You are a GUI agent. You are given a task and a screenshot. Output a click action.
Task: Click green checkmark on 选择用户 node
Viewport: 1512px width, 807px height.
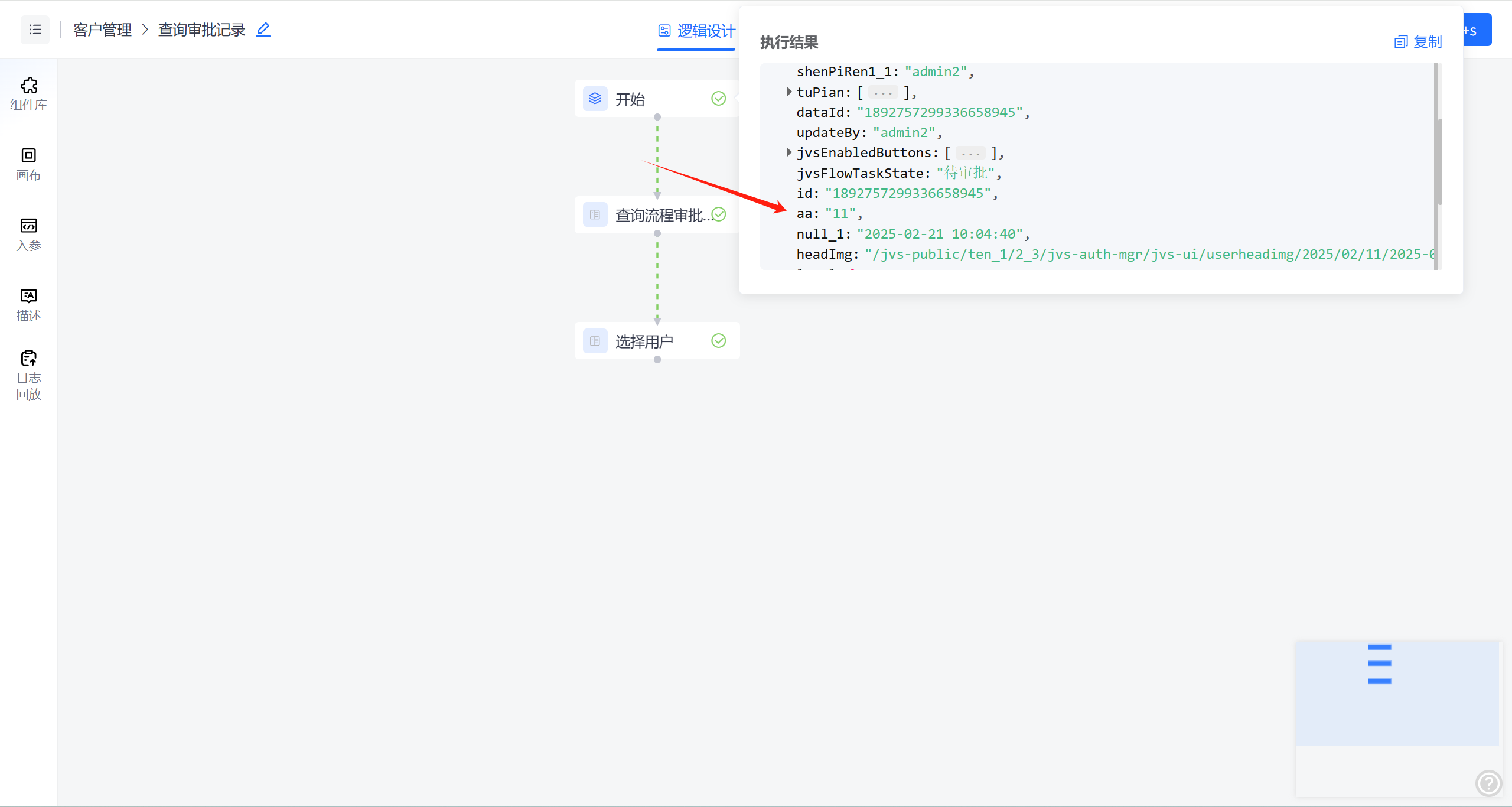pos(718,341)
